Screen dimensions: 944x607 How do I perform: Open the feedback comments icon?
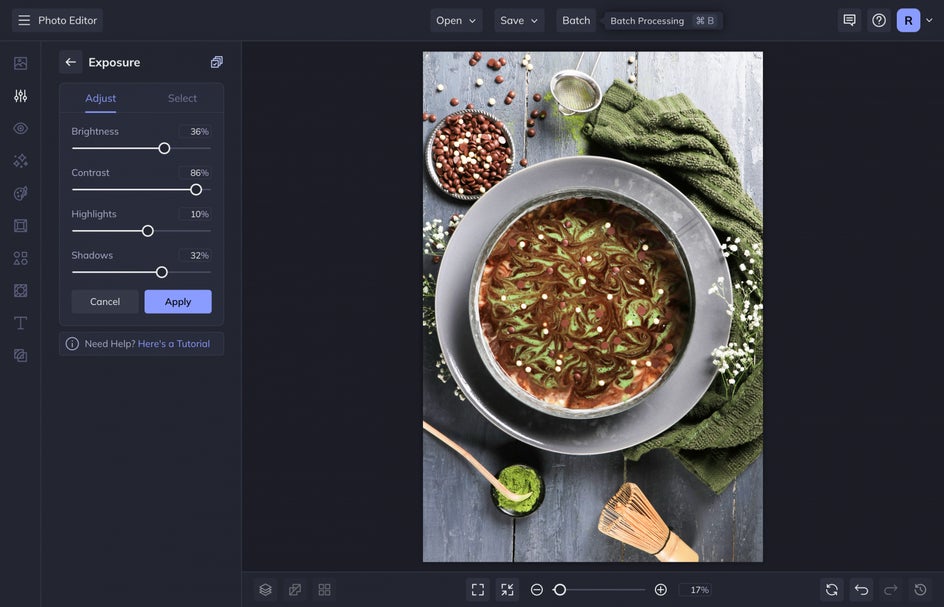(849, 20)
